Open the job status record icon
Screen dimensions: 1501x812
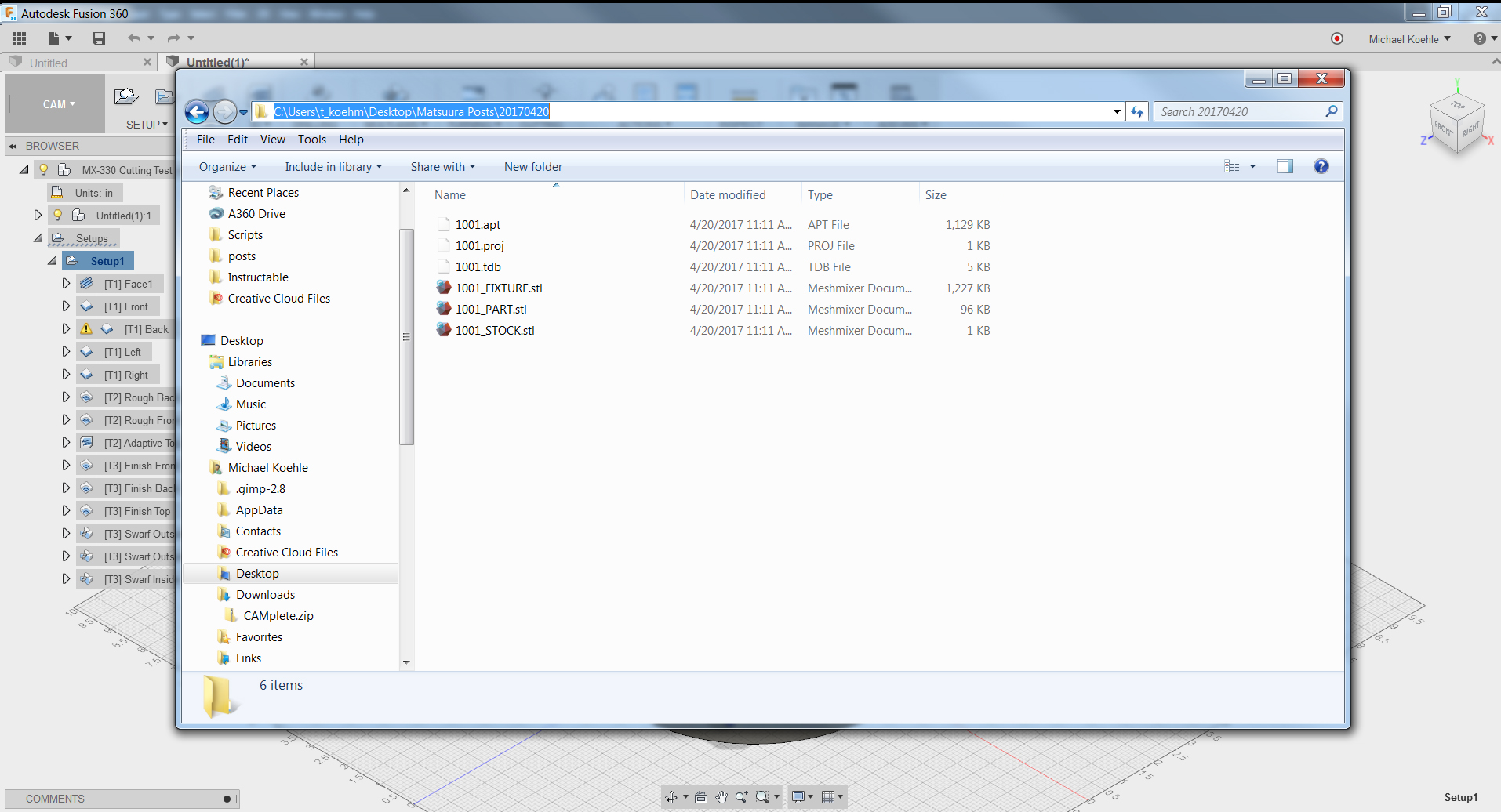pos(1337,38)
